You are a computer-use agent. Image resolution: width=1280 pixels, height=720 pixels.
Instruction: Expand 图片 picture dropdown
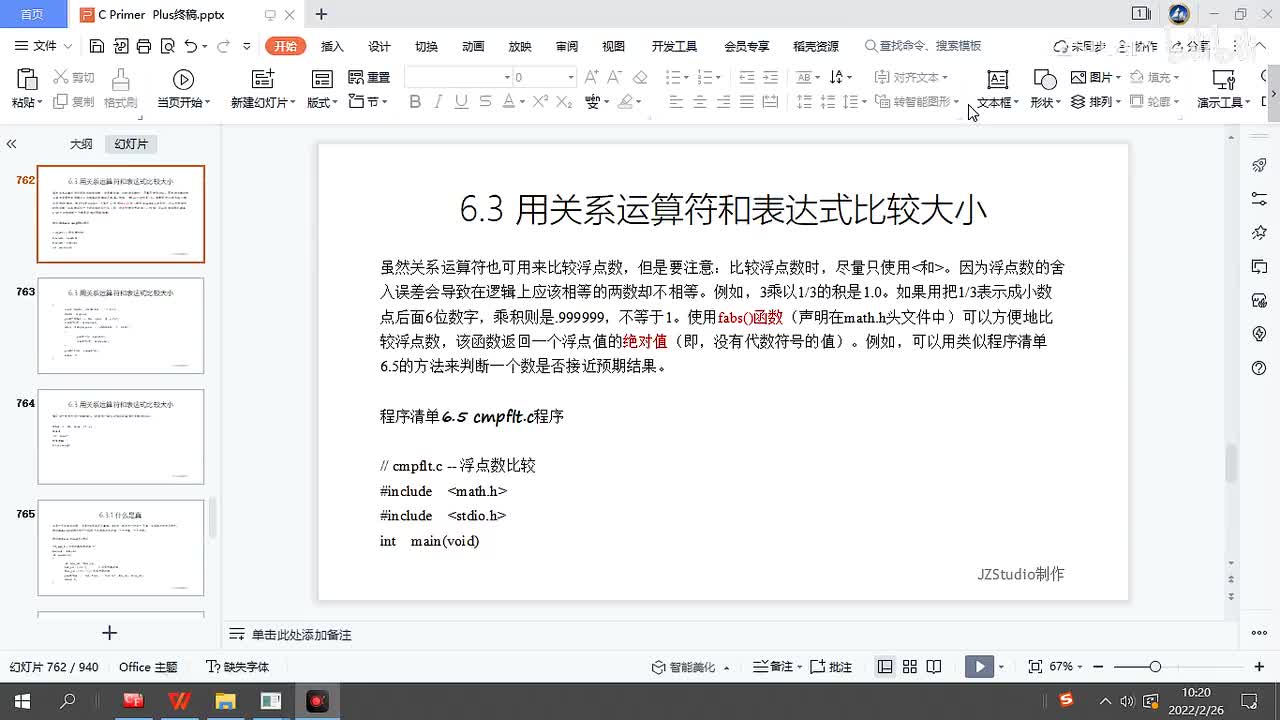pyautogui.click(x=1118, y=77)
